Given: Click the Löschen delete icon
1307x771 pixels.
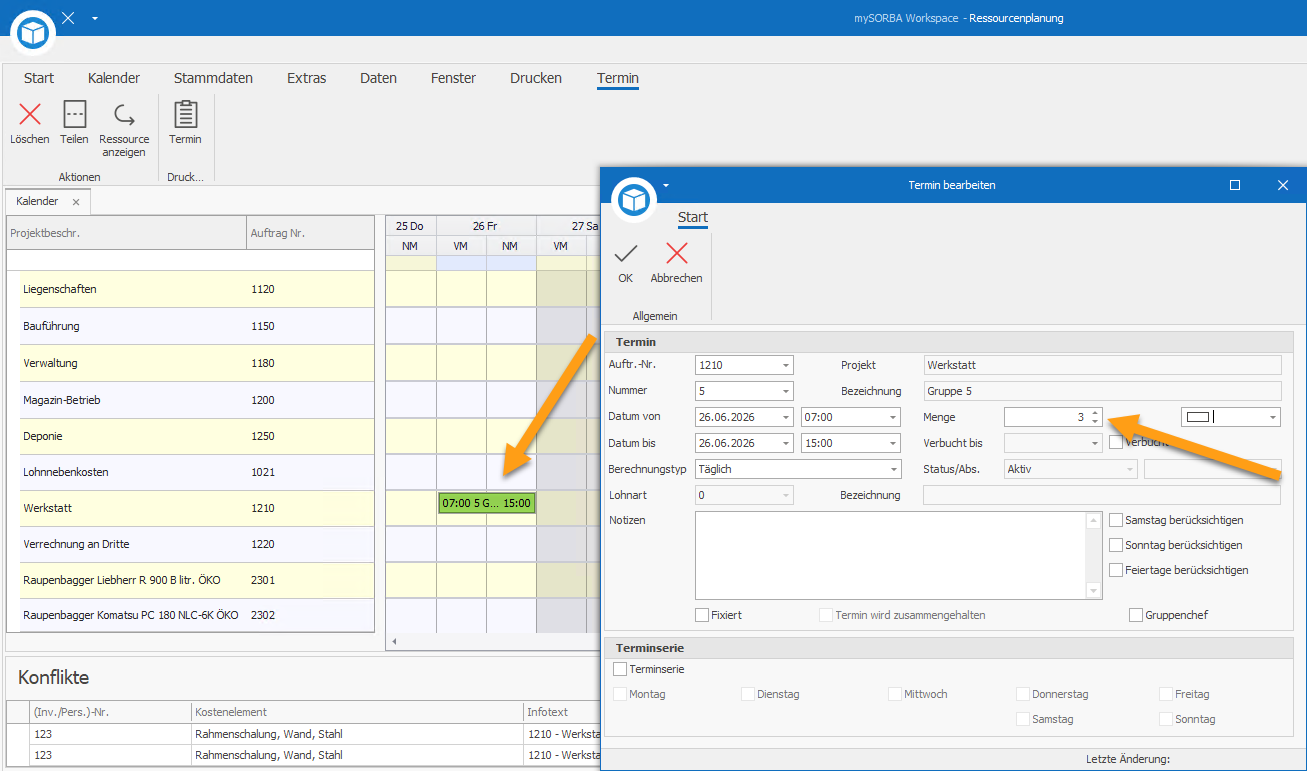Looking at the screenshot, I should (x=30, y=114).
